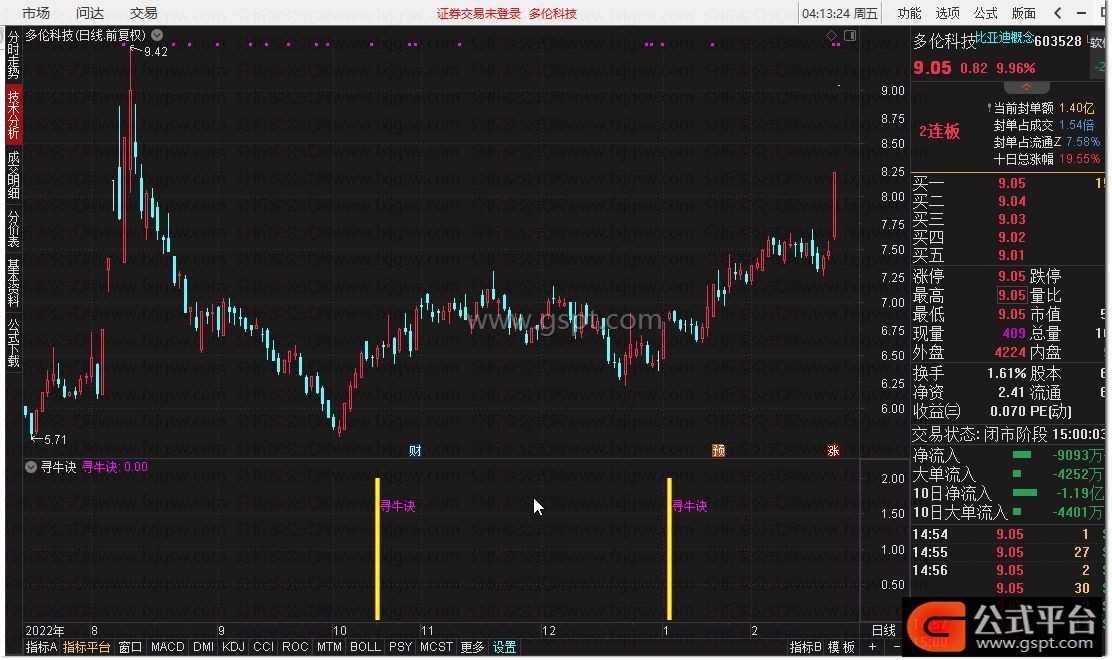The width and height of the screenshot is (1112, 660).
Task: Click the 证券交易未登录 login link
Action: coord(479,13)
